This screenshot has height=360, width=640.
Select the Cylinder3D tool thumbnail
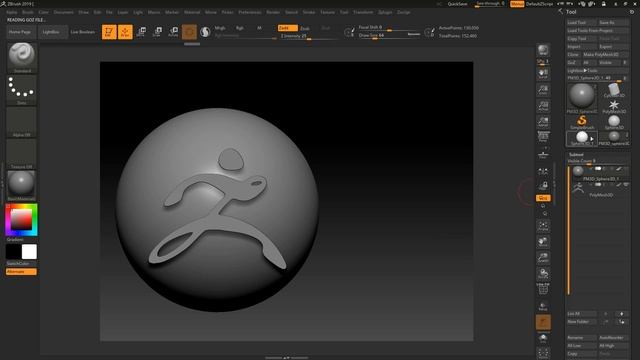(613, 91)
